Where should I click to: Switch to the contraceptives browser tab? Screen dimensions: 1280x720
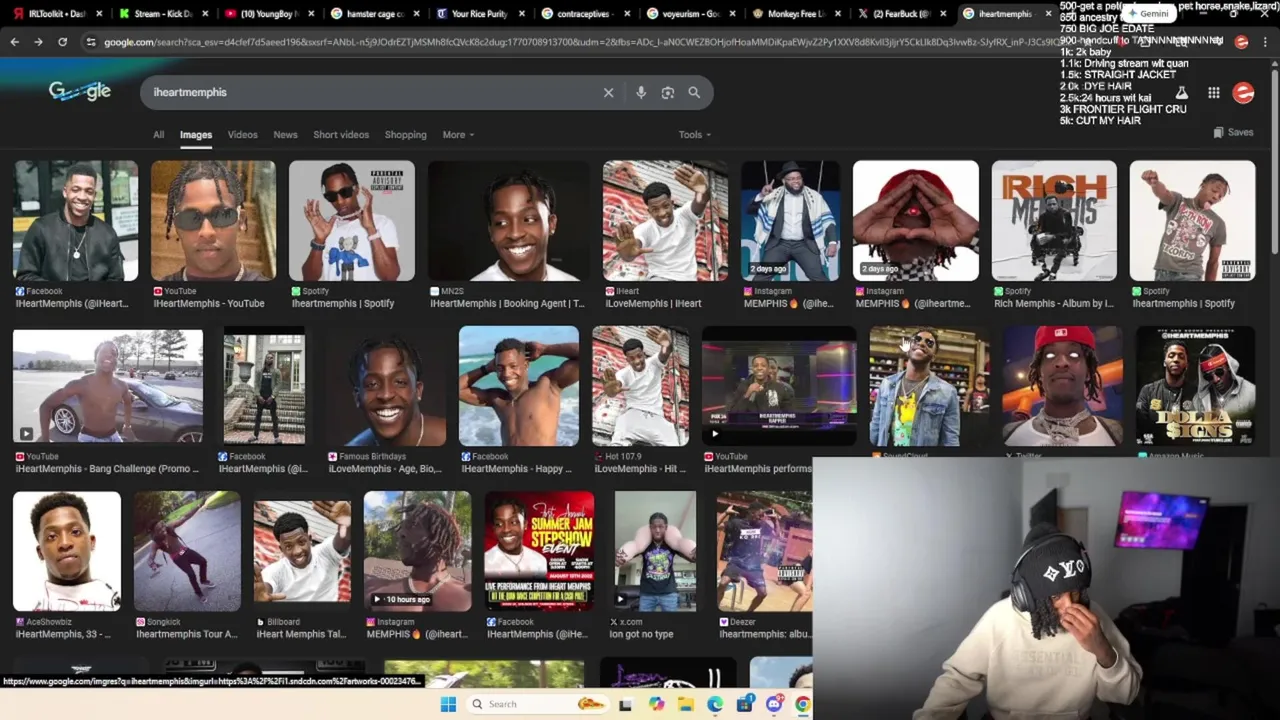(585, 14)
